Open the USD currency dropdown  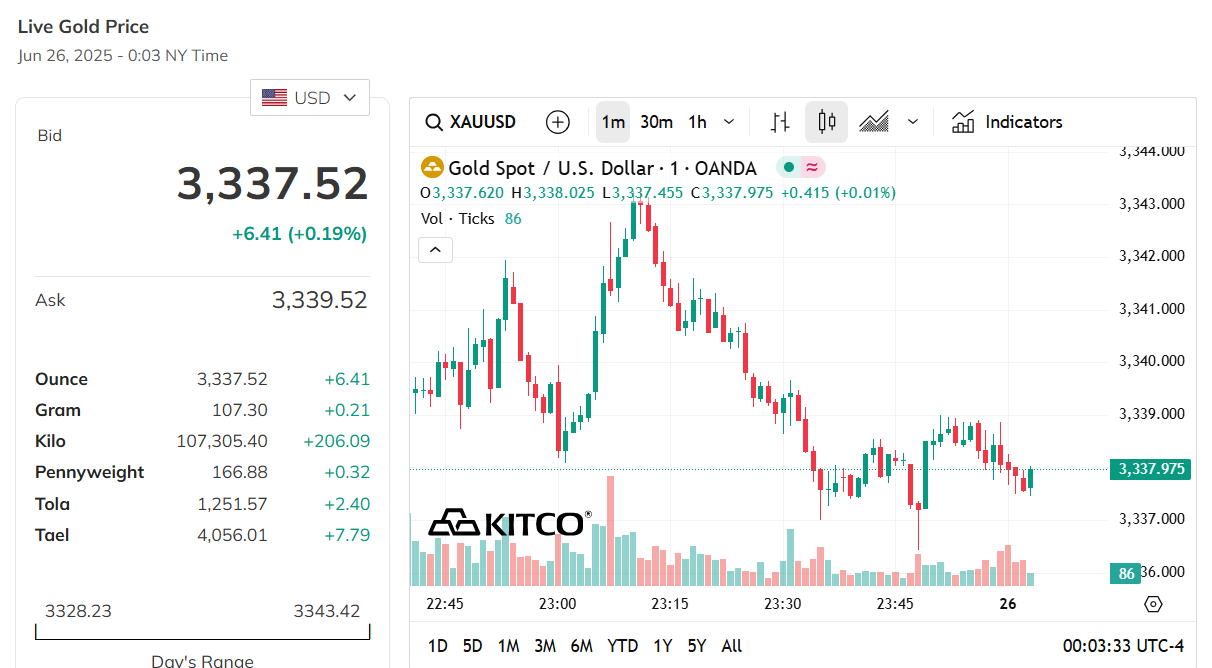[310, 98]
